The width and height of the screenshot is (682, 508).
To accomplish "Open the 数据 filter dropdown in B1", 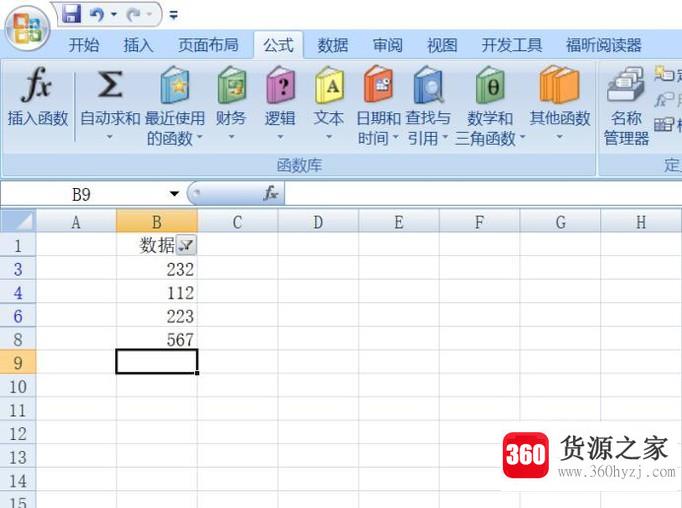I will (186, 246).
